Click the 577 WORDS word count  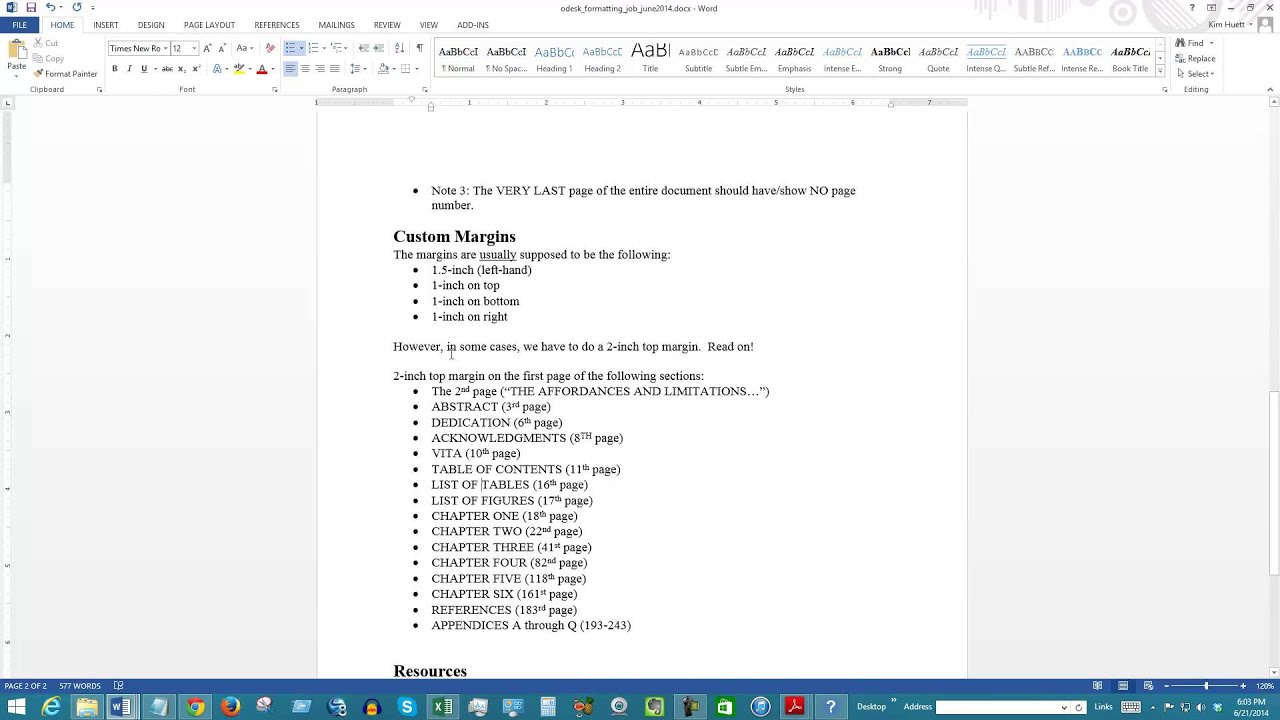tap(80, 686)
